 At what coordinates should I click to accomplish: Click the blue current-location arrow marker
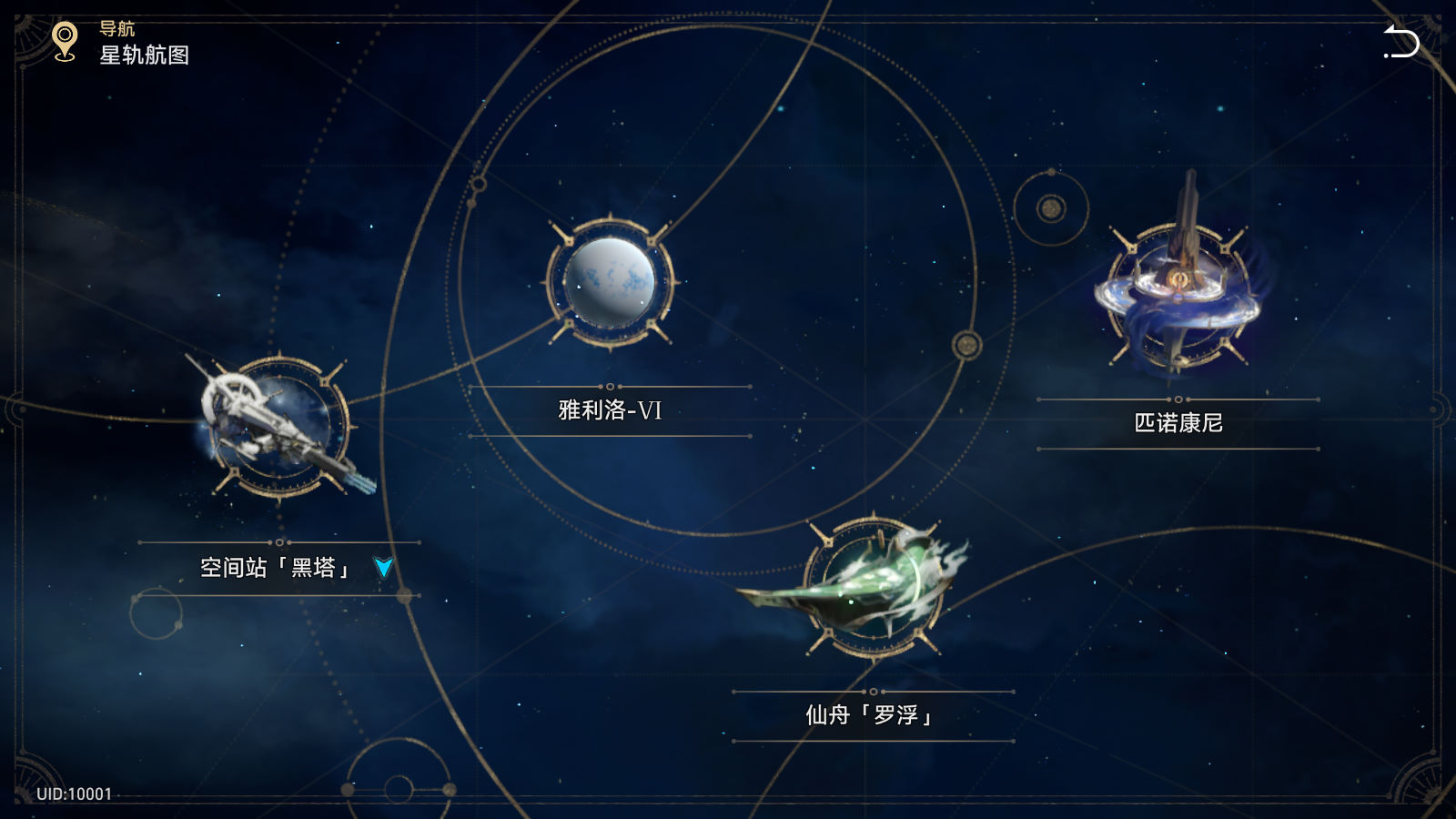point(384,568)
